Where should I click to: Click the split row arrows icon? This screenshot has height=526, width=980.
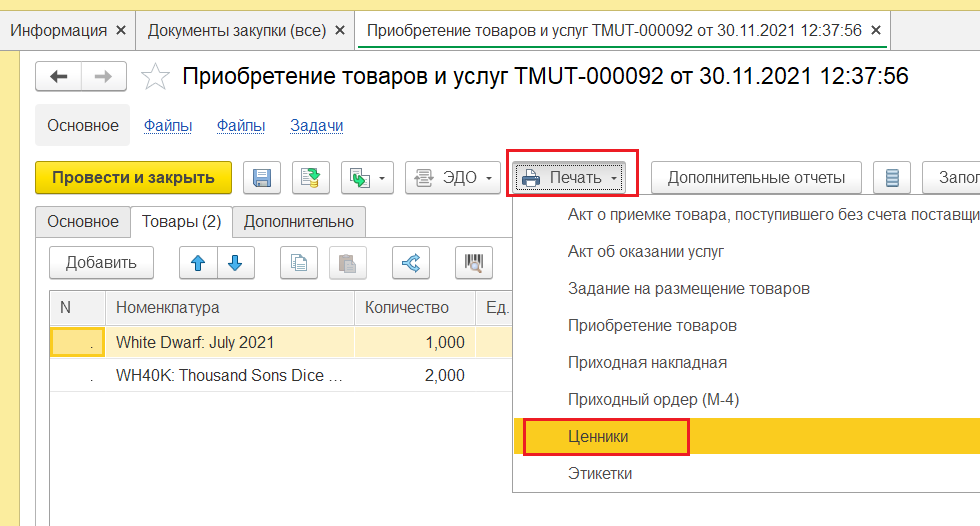(410, 263)
